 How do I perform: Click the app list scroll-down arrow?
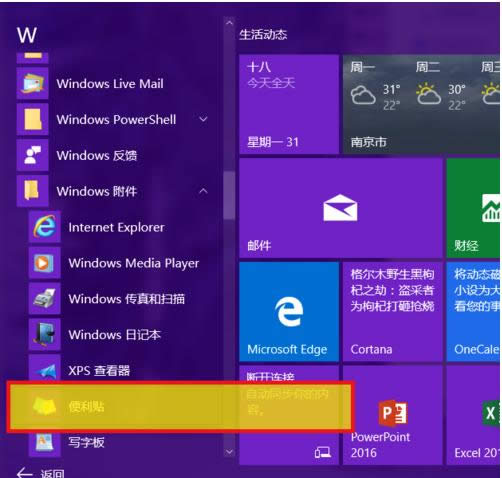click(x=229, y=452)
